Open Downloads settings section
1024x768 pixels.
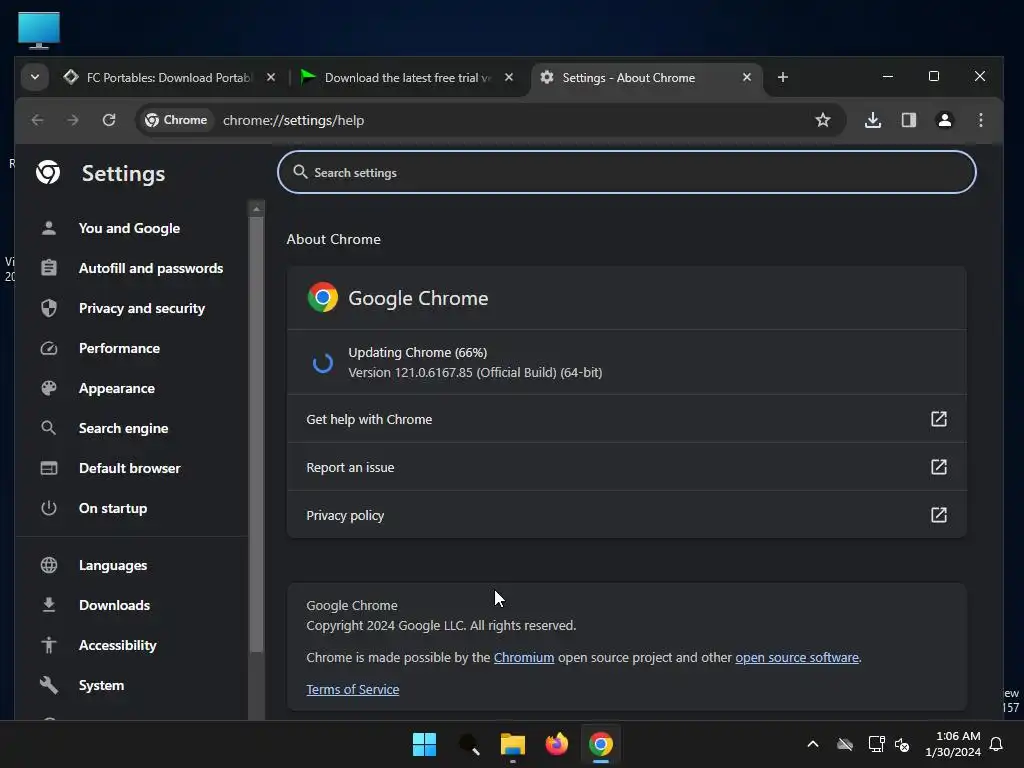tap(114, 605)
